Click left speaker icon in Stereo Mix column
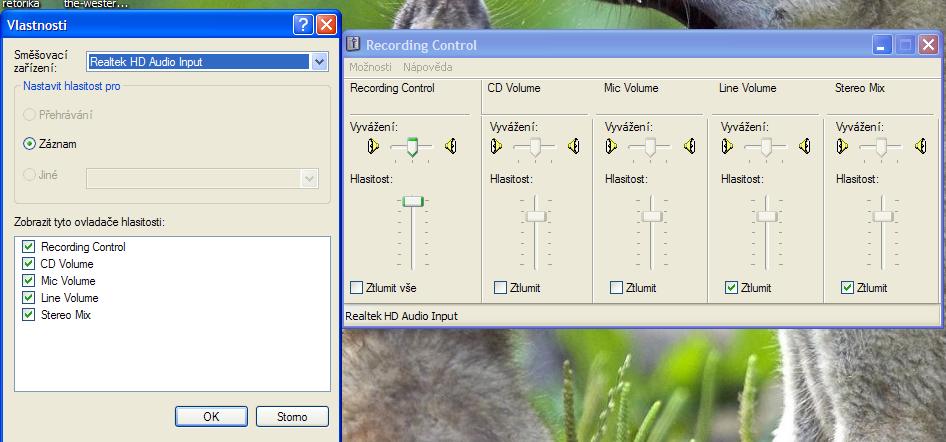946x442 pixels. pyautogui.click(x=843, y=146)
